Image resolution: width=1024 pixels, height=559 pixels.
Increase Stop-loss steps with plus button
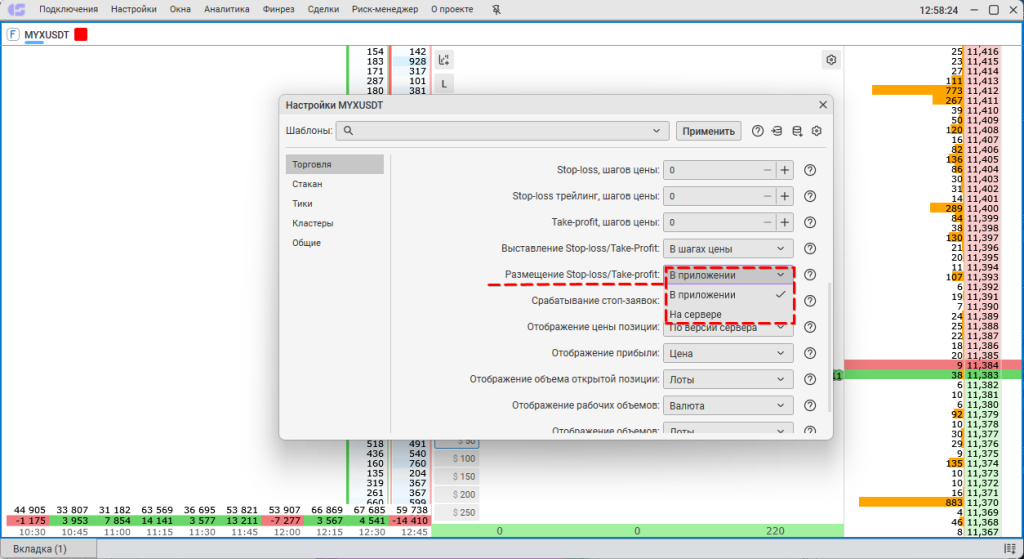pos(785,170)
